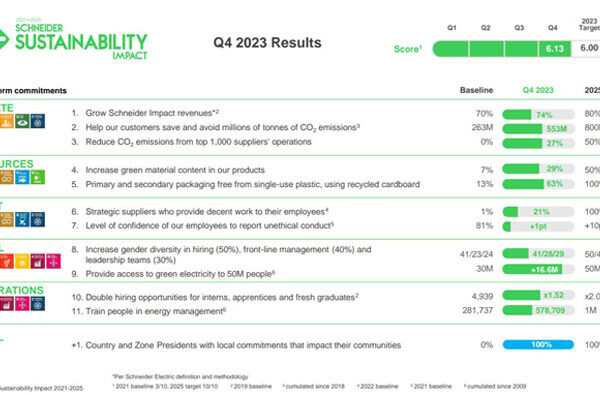Click 'Train people in energy management' text

[x=155, y=311]
